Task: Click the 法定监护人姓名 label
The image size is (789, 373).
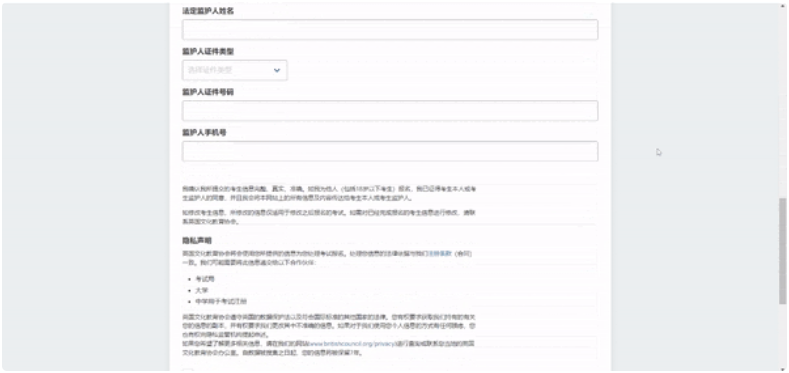Action: pos(208,11)
